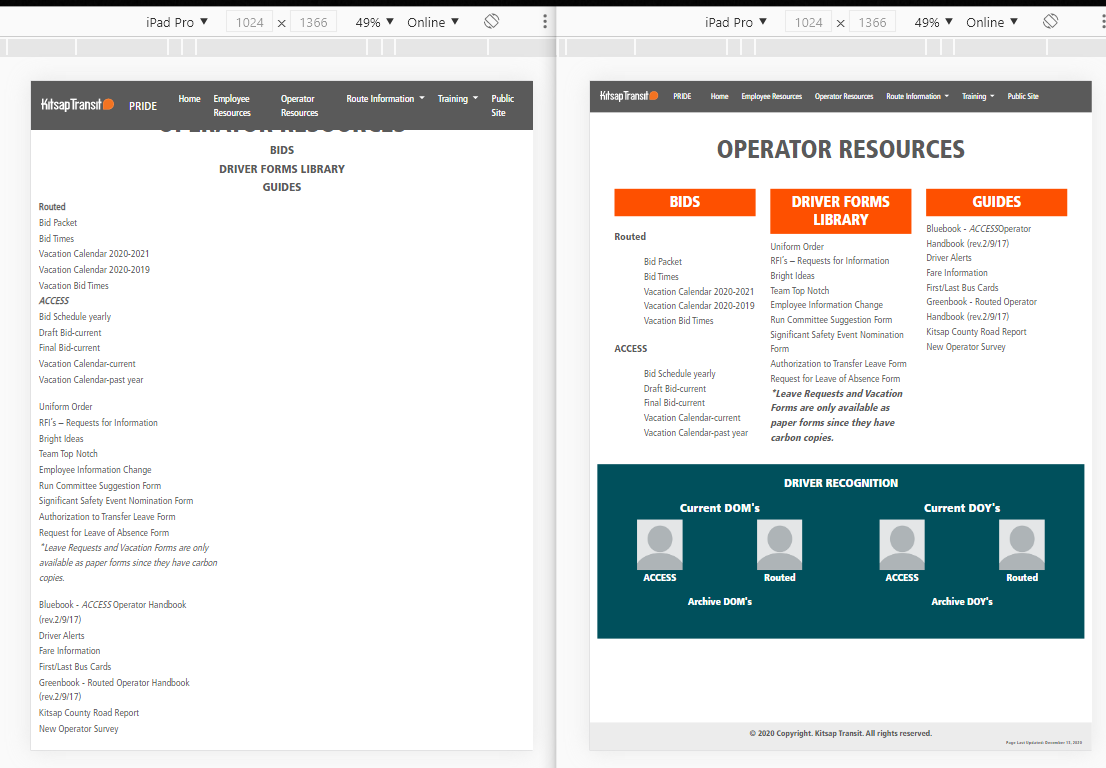Open Kitsap County Road Report in the right page

point(976,332)
